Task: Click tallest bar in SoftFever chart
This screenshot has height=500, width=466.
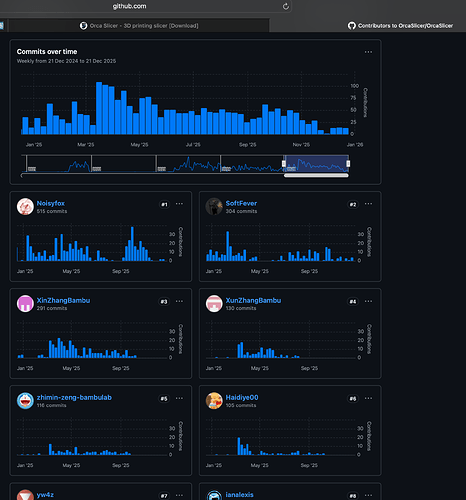Action: coord(228,246)
